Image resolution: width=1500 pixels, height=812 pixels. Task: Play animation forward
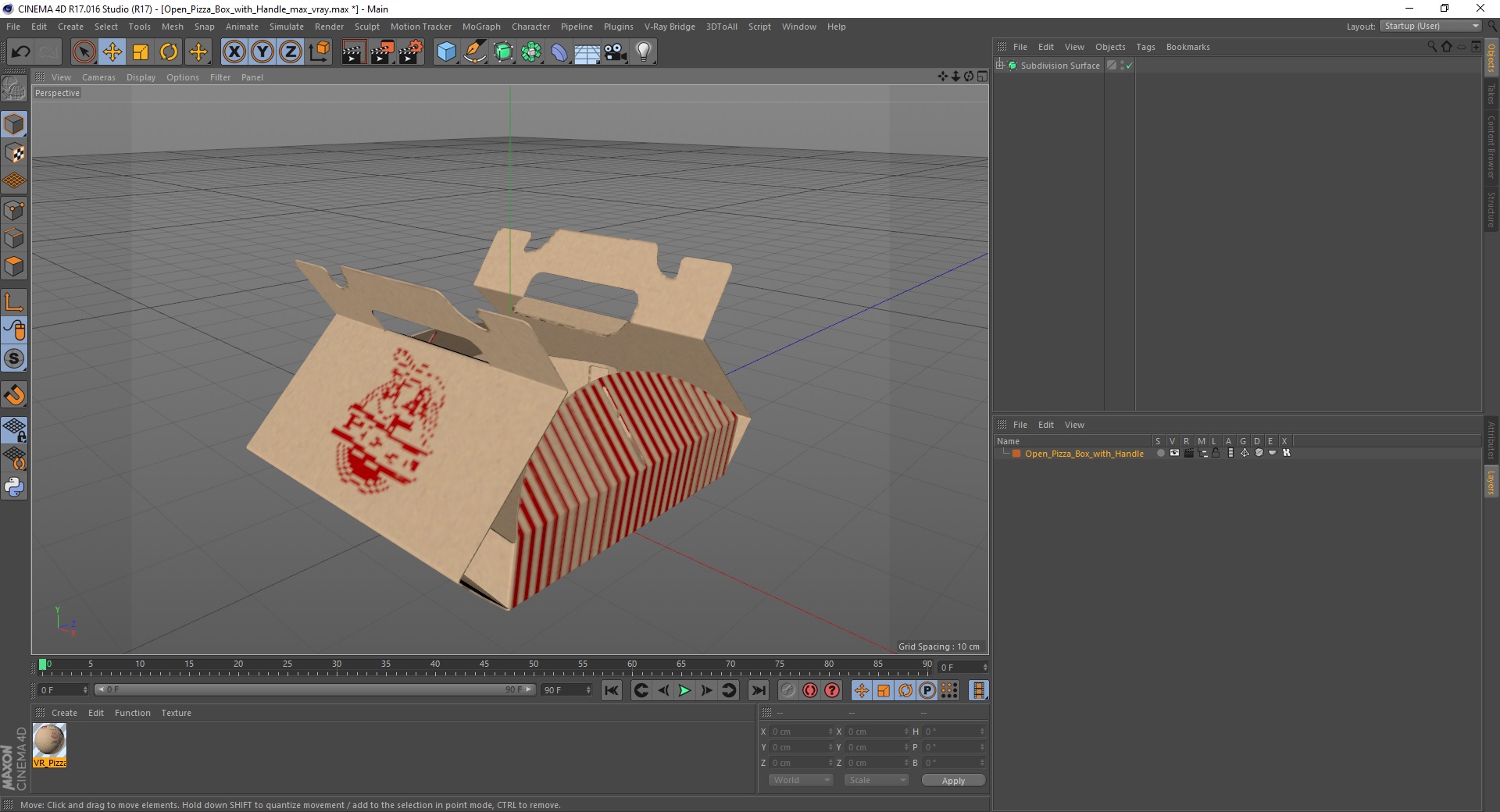point(684,690)
